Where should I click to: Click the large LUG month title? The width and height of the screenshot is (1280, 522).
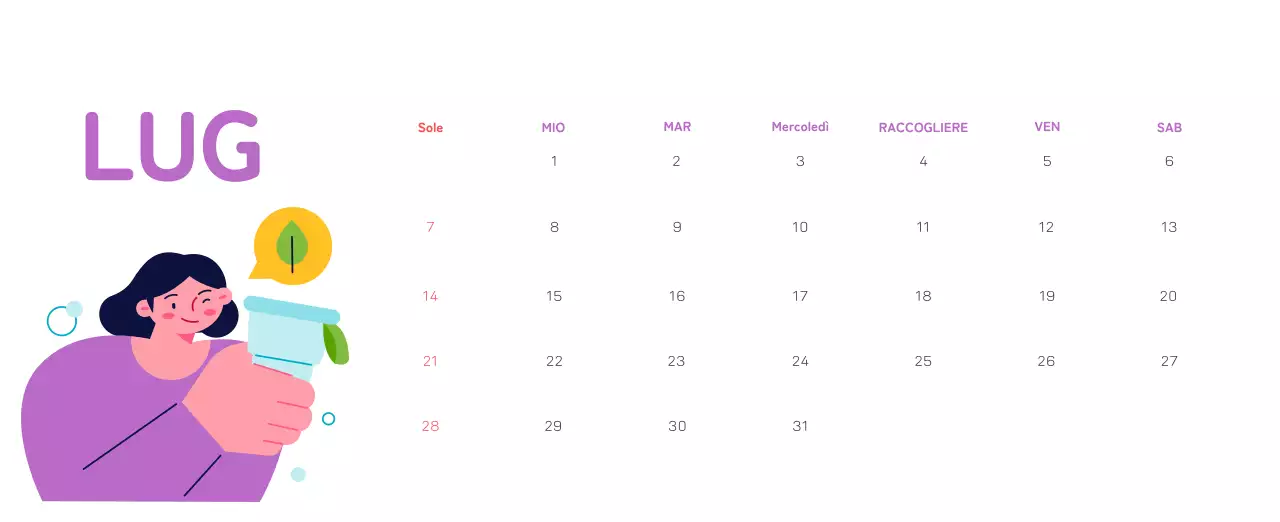point(172,147)
